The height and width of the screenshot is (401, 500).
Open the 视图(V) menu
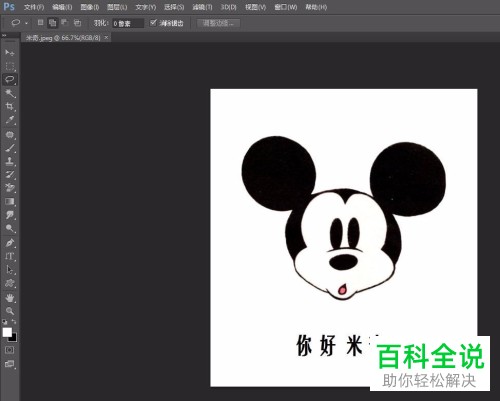(x=256, y=7)
